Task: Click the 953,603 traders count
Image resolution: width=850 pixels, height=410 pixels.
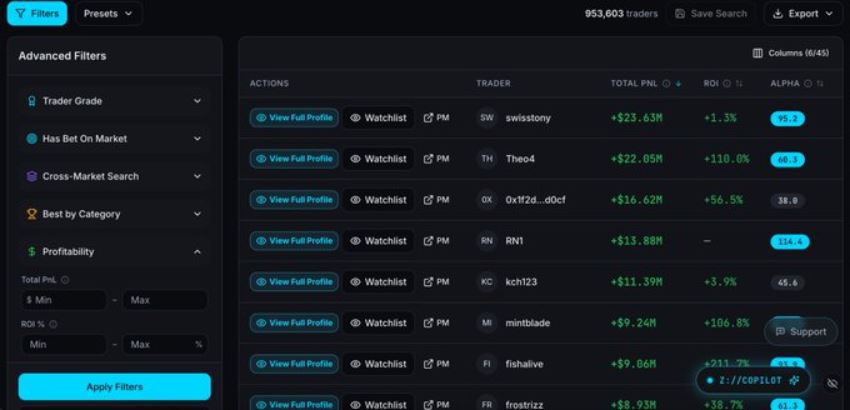Action: click(x=621, y=14)
